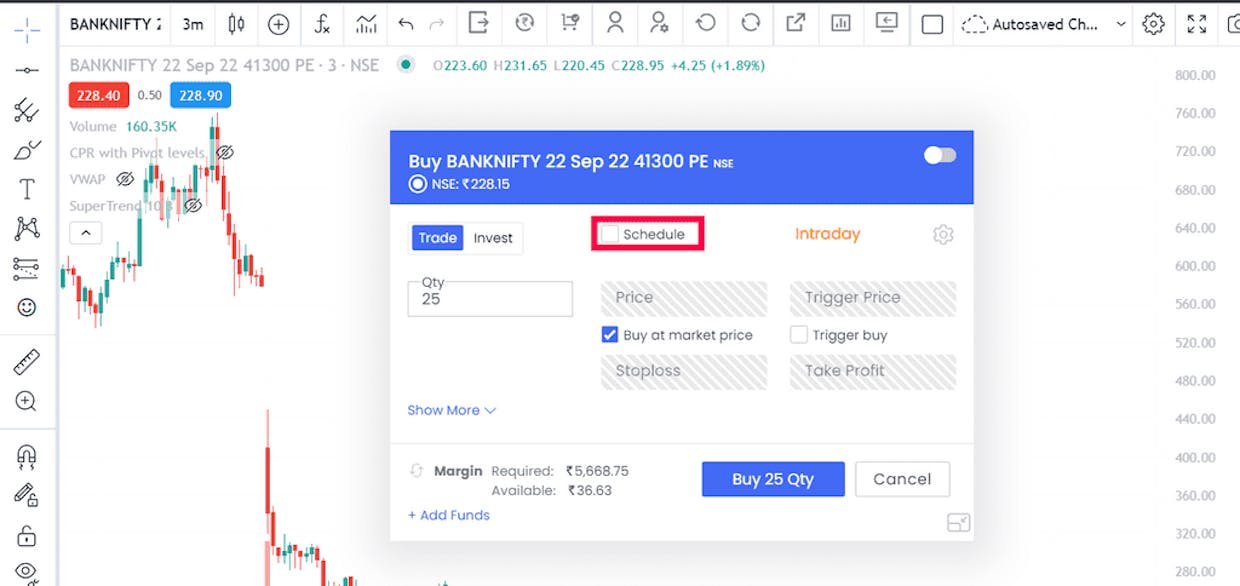Open the Autosaved chart dropdown arrow
Image resolution: width=1240 pixels, height=586 pixels.
[1120, 24]
